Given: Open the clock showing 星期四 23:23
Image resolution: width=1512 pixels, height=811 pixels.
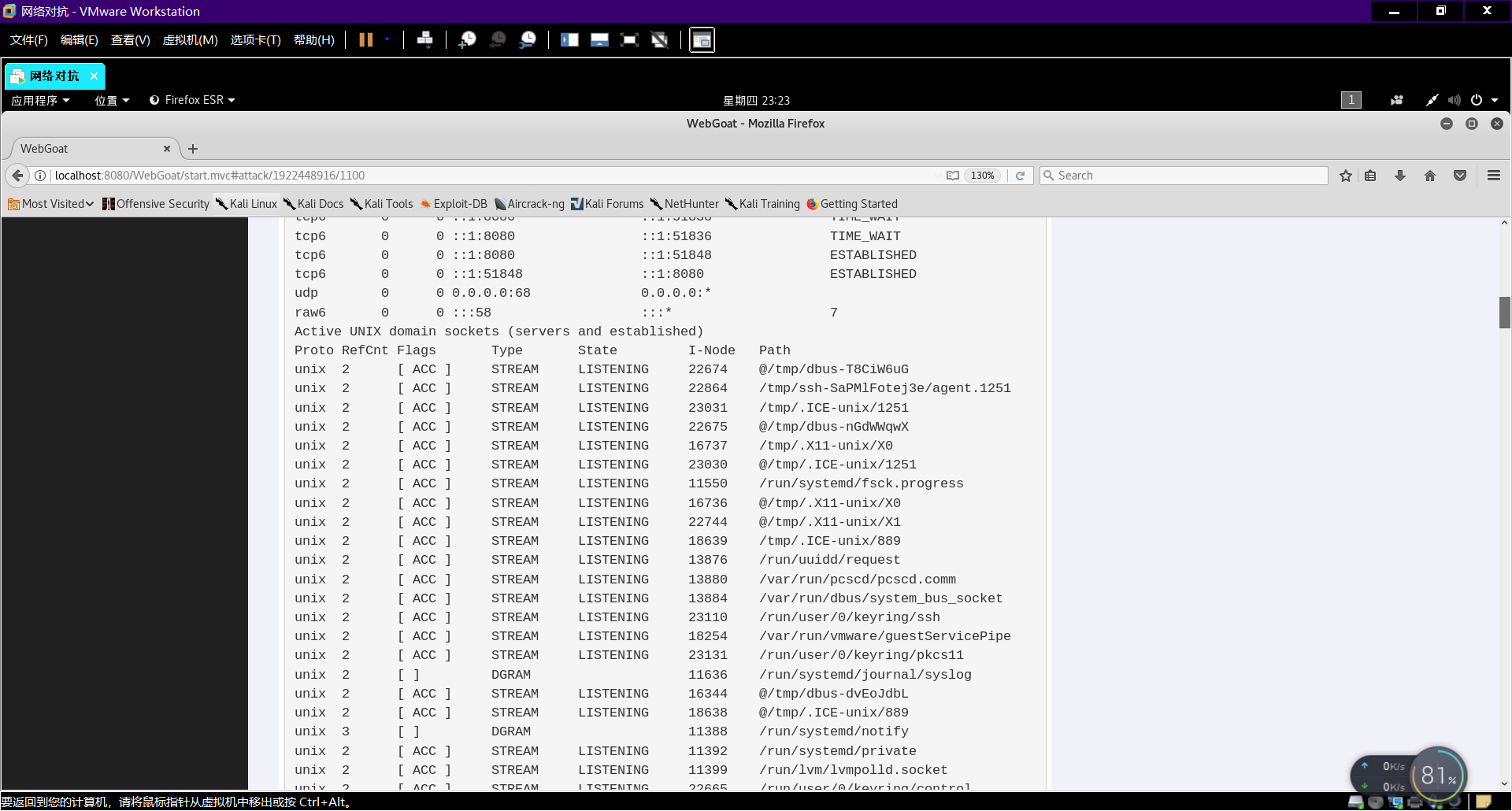Looking at the screenshot, I should click(x=756, y=100).
